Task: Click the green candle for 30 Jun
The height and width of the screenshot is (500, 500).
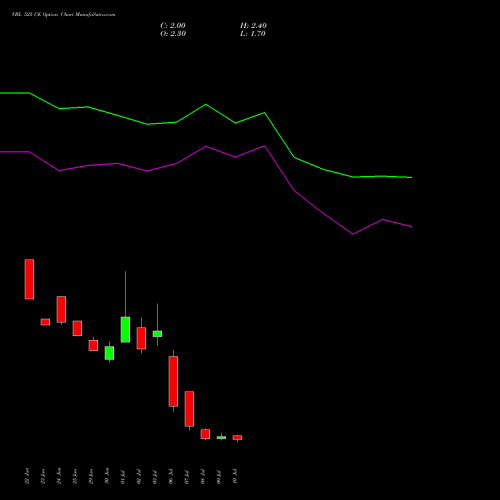Action: 109,353
